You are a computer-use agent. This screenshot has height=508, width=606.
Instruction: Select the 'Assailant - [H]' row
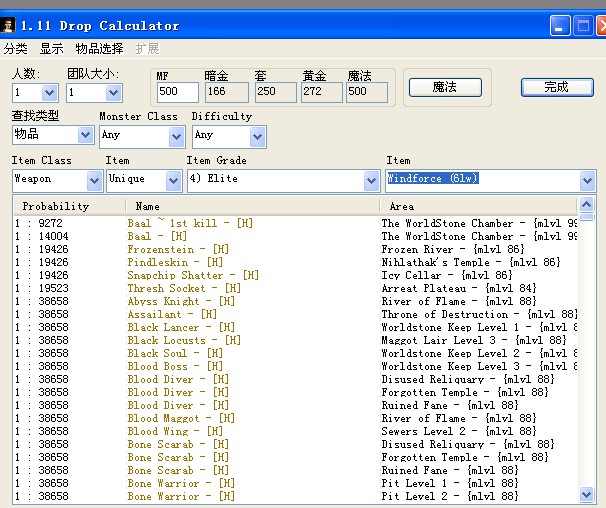pyautogui.click(x=296, y=314)
